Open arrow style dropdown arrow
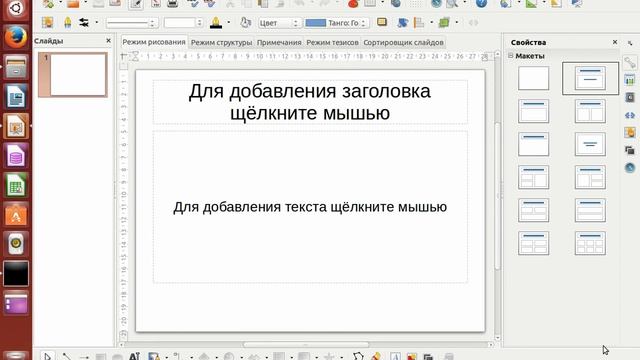 coord(97,22)
